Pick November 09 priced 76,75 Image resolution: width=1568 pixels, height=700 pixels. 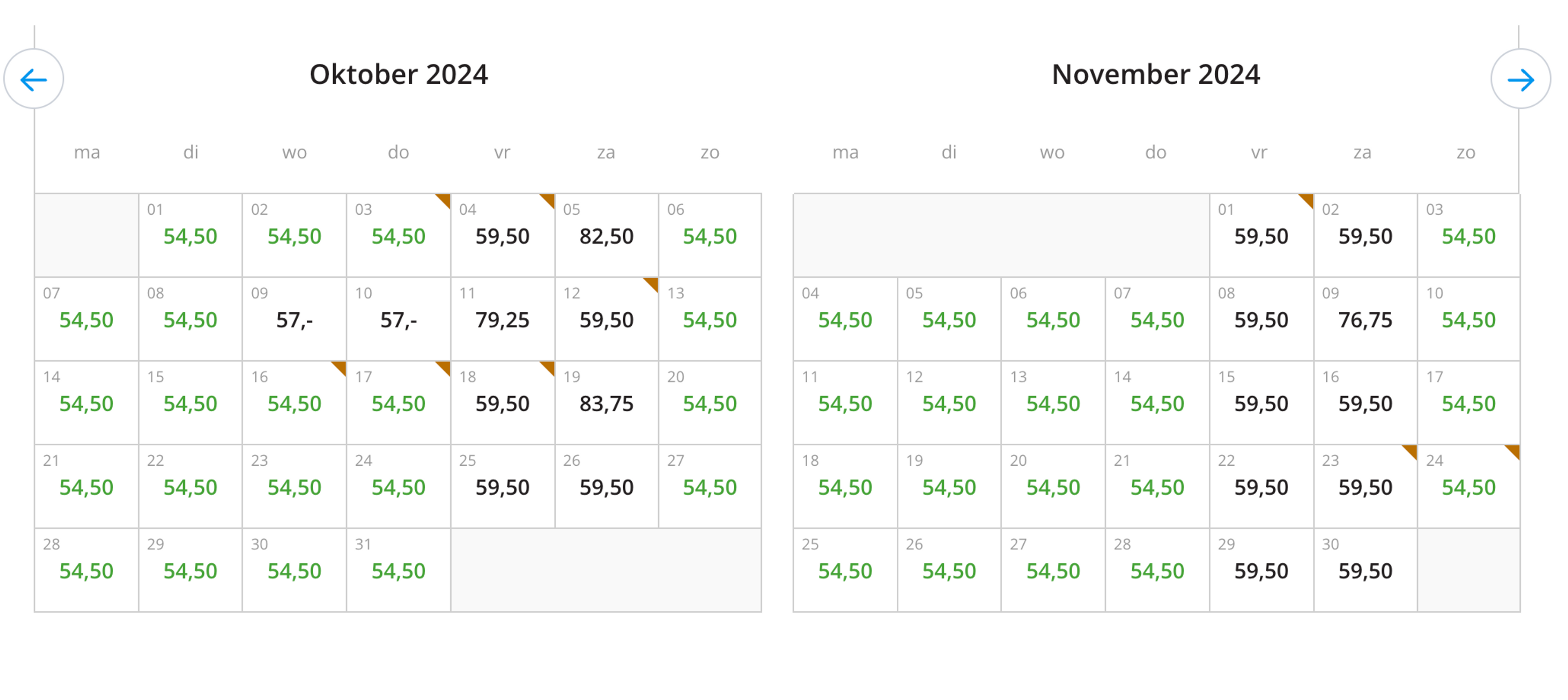click(x=1365, y=320)
